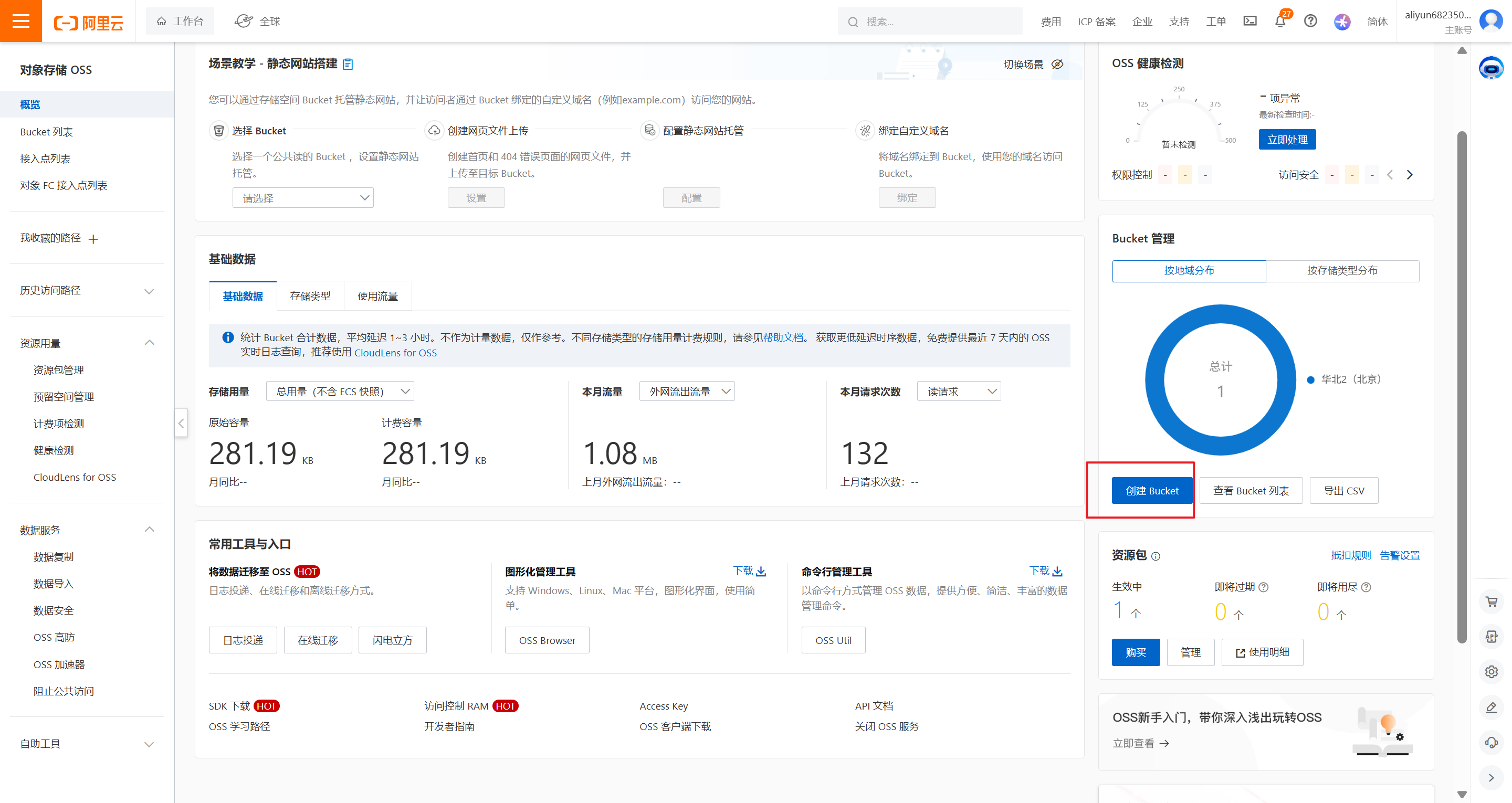Click 华北2（北京） legend dot
Image resolution: width=1512 pixels, height=803 pixels.
(1310, 380)
